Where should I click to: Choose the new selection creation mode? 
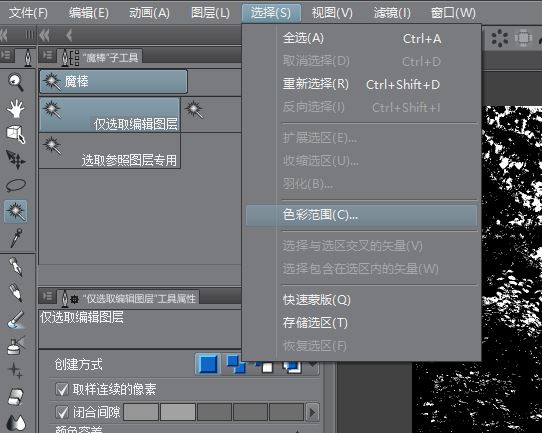208,364
